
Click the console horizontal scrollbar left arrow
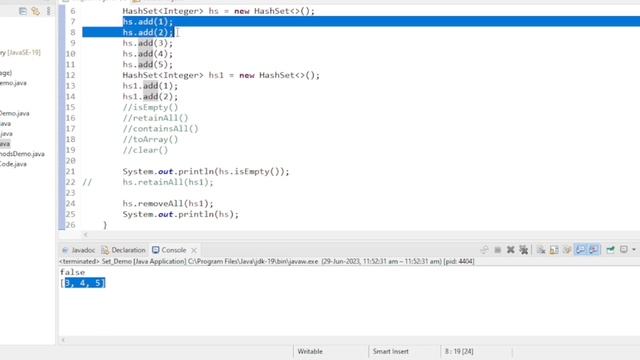[63, 340]
